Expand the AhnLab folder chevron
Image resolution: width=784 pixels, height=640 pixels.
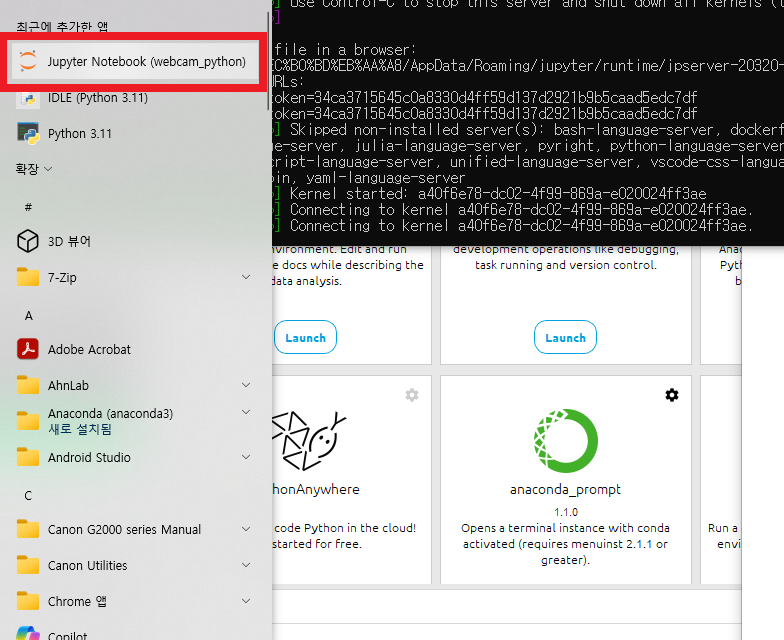pyautogui.click(x=246, y=385)
